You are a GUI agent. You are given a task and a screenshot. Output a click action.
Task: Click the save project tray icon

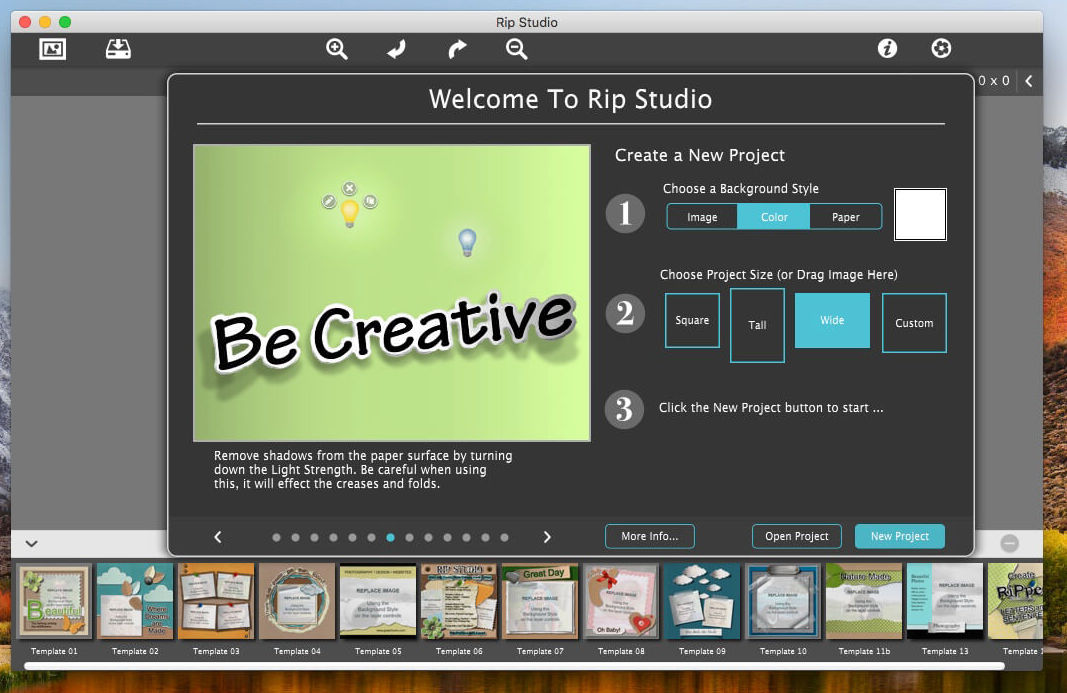click(x=118, y=49)
